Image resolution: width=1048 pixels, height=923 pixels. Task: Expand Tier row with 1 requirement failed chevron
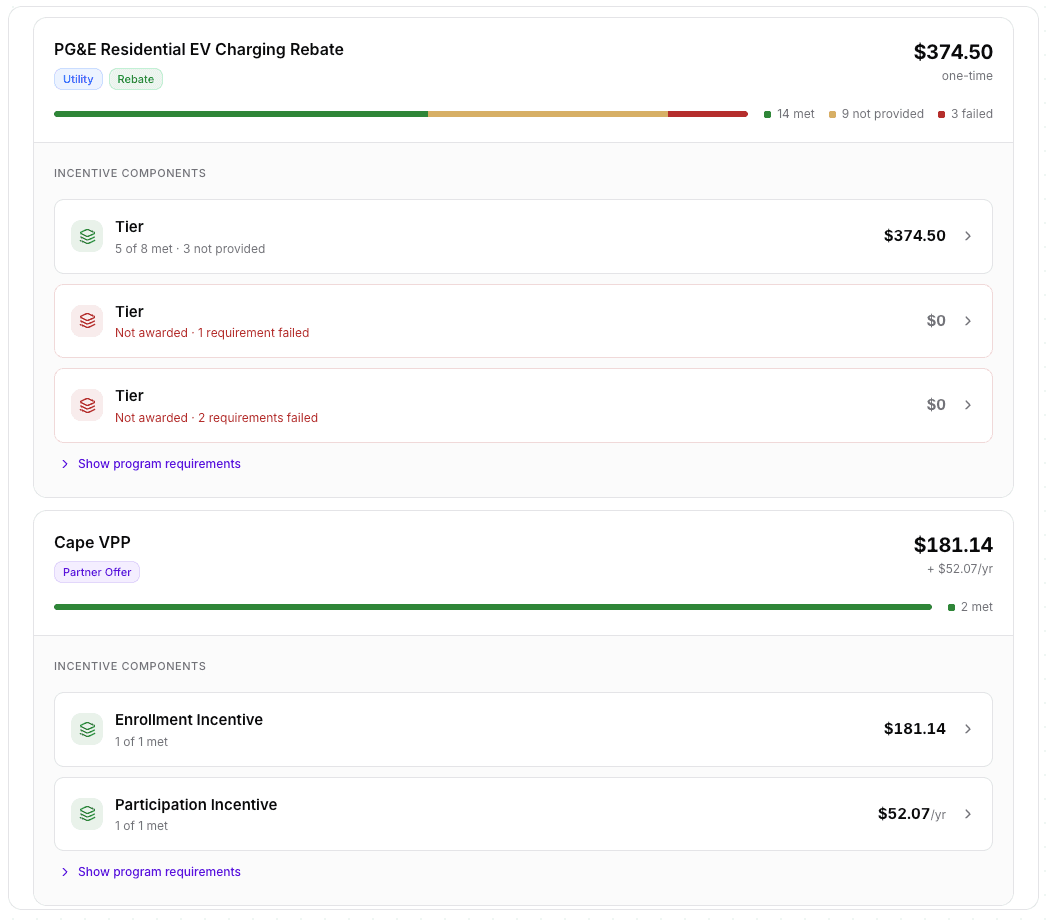tap(968, 321)
